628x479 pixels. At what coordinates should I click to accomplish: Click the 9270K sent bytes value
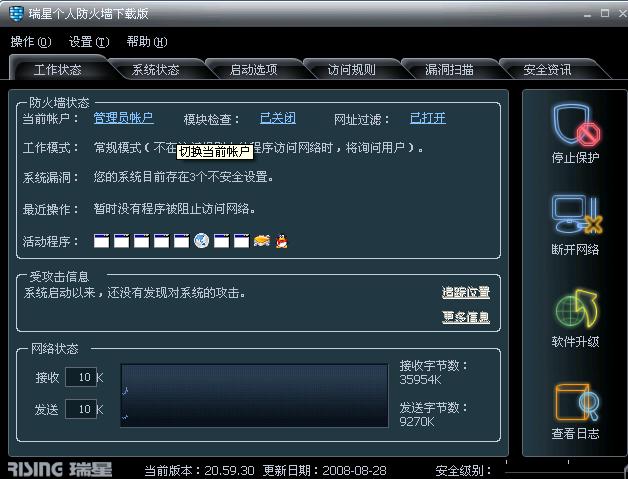pos(417,421)
